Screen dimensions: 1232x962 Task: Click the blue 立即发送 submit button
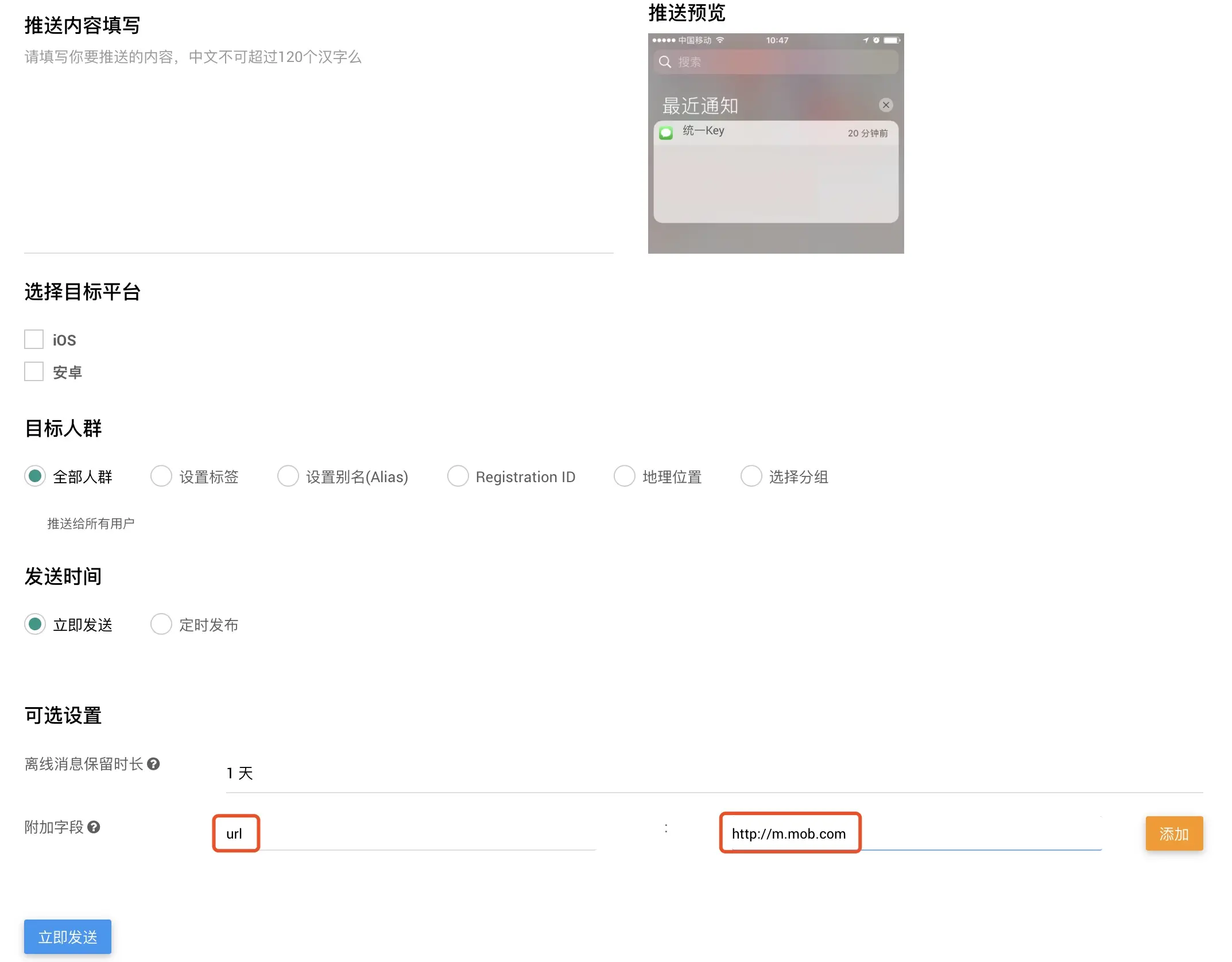[68, 937]
